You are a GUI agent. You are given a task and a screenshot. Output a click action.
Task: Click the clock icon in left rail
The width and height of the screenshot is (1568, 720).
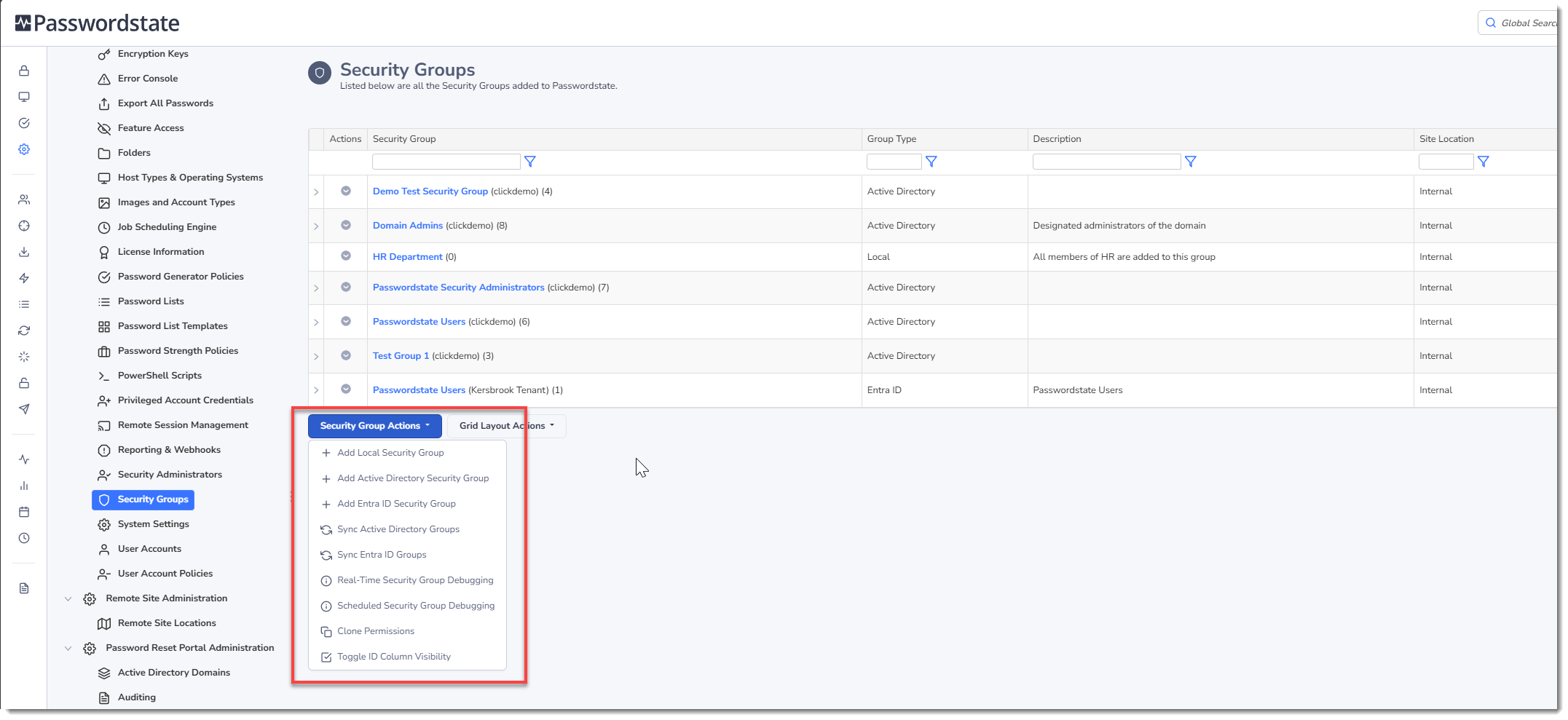24,538
